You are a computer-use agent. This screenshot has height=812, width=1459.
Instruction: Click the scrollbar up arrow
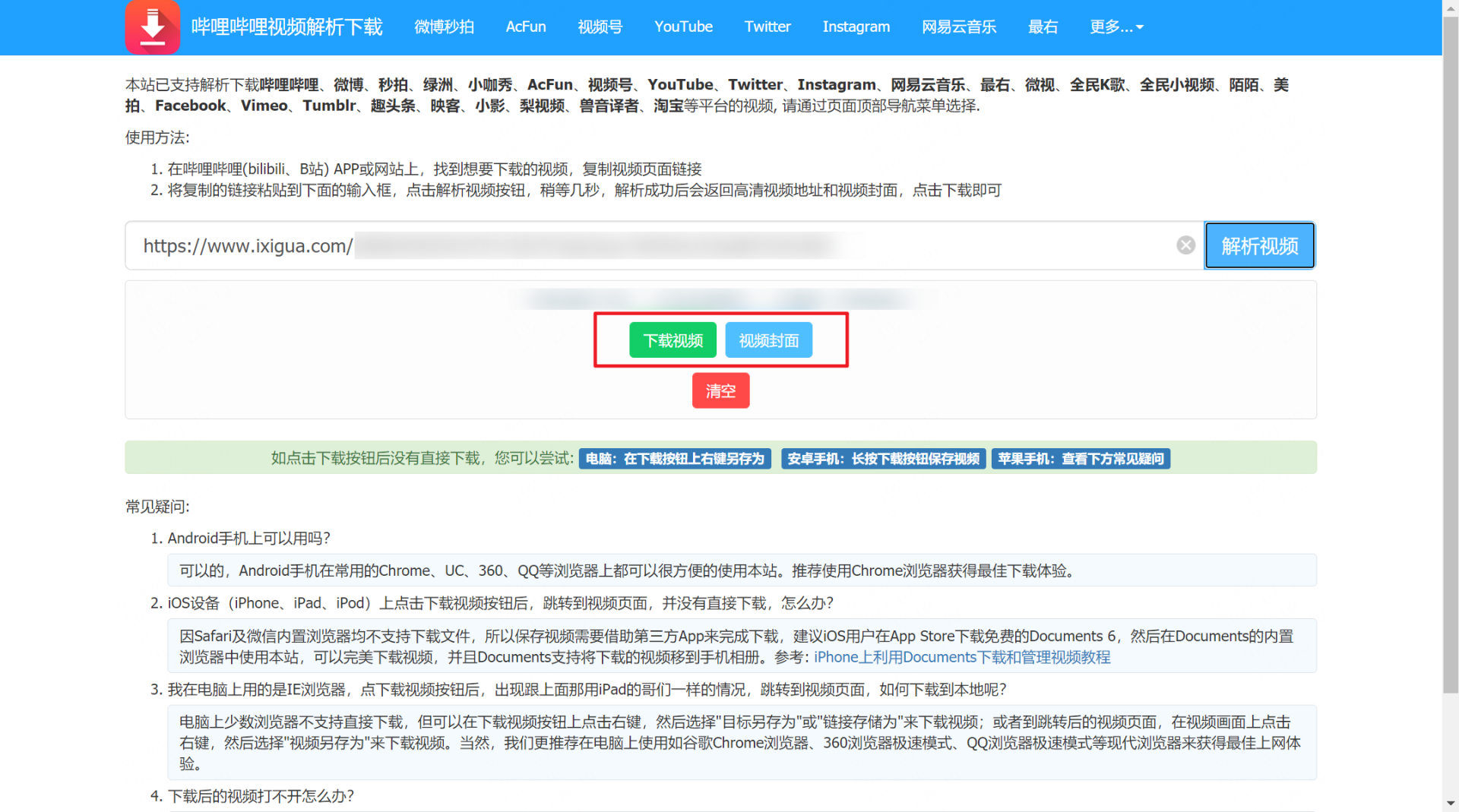pyautogui.click(x=1451, y=7)
